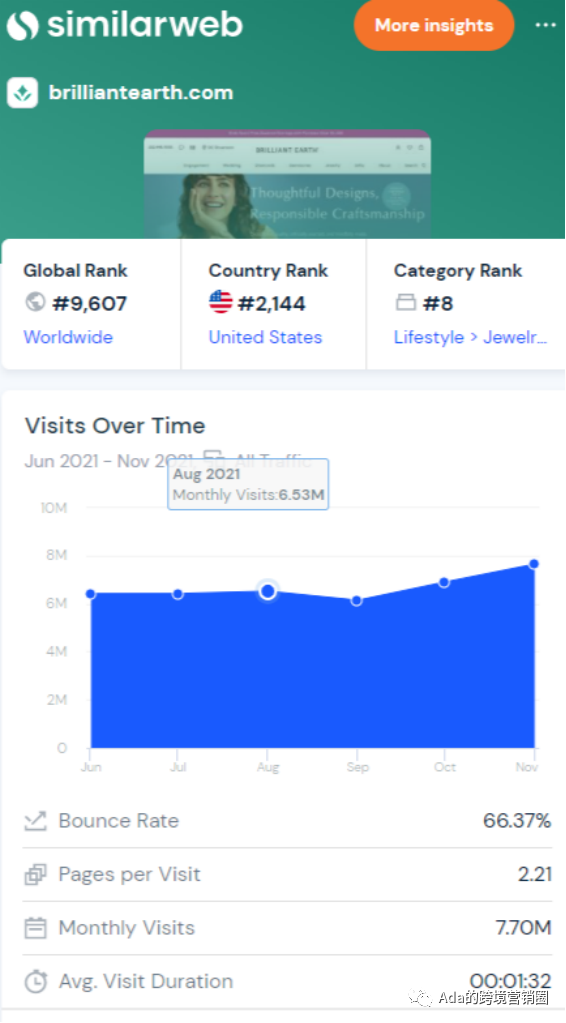Click the Category Rank category icon
Viewport: 566px width, 1023px height.
click(x=406, y=303)
